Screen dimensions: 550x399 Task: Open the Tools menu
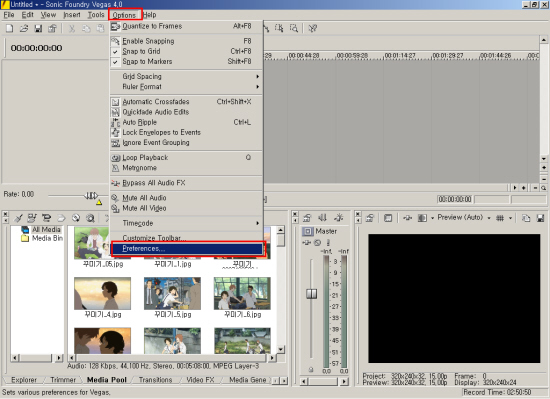[x=96, y=15]
